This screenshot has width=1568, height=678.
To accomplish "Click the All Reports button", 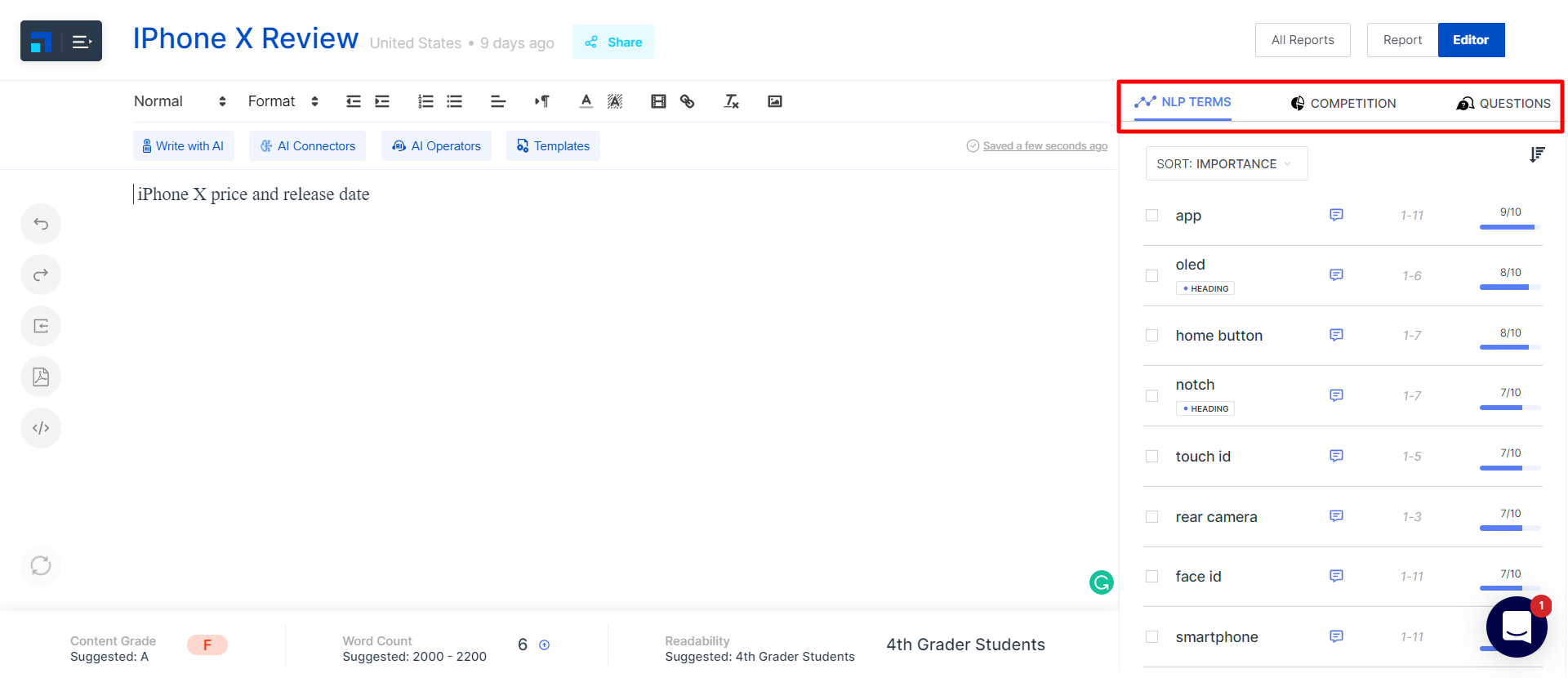I will point(1303,40).
